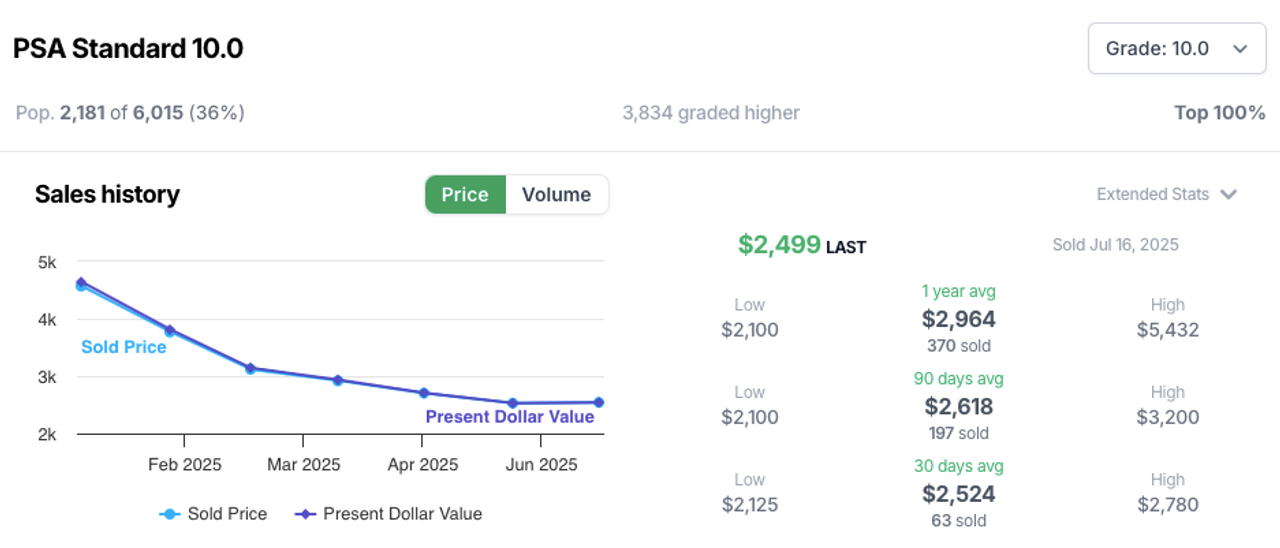Click the High $2,780 value
Image resolution: width=1280 pixels, height=548 pixels.
pos(1168,504)
